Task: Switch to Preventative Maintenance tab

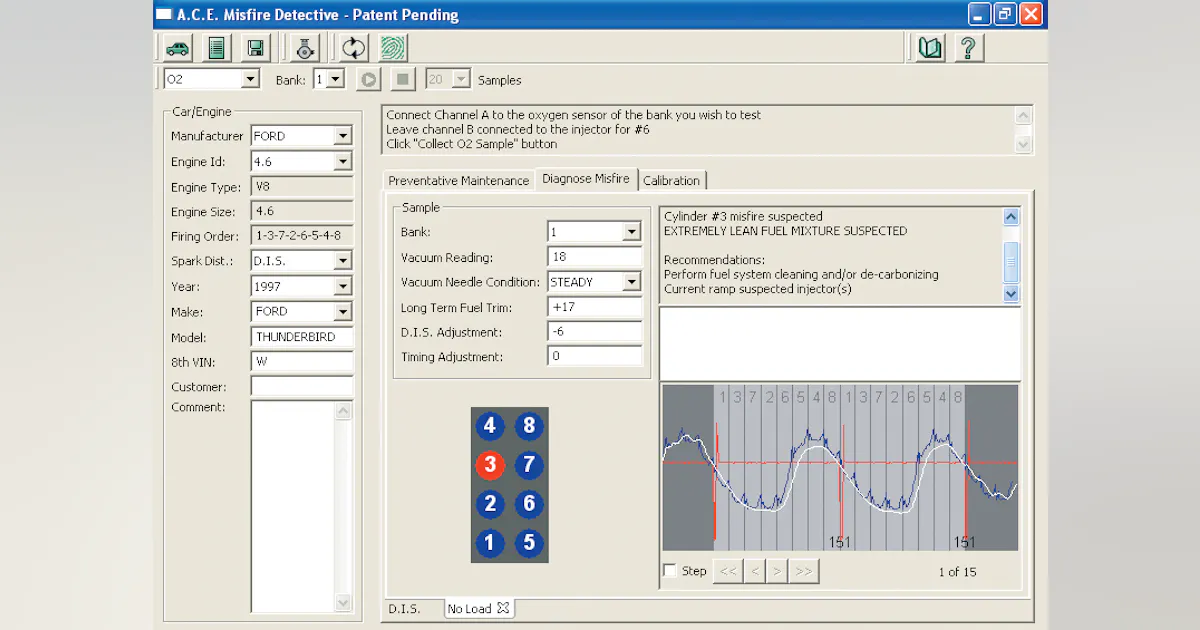Action: pyautogui.click(x=459, y=181)
